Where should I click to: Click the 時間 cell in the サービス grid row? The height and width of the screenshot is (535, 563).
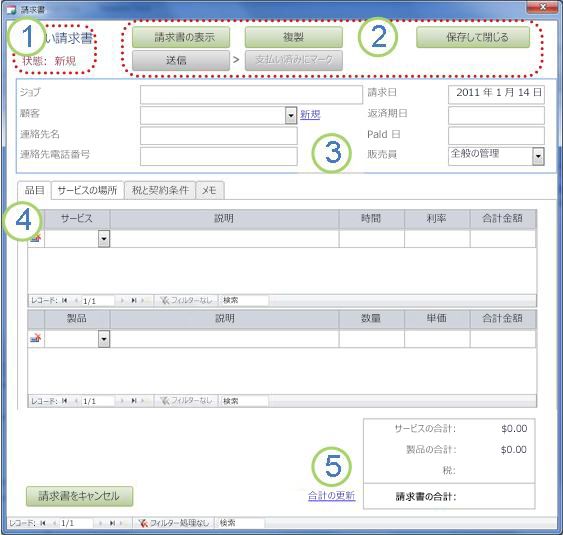point(372,238)
